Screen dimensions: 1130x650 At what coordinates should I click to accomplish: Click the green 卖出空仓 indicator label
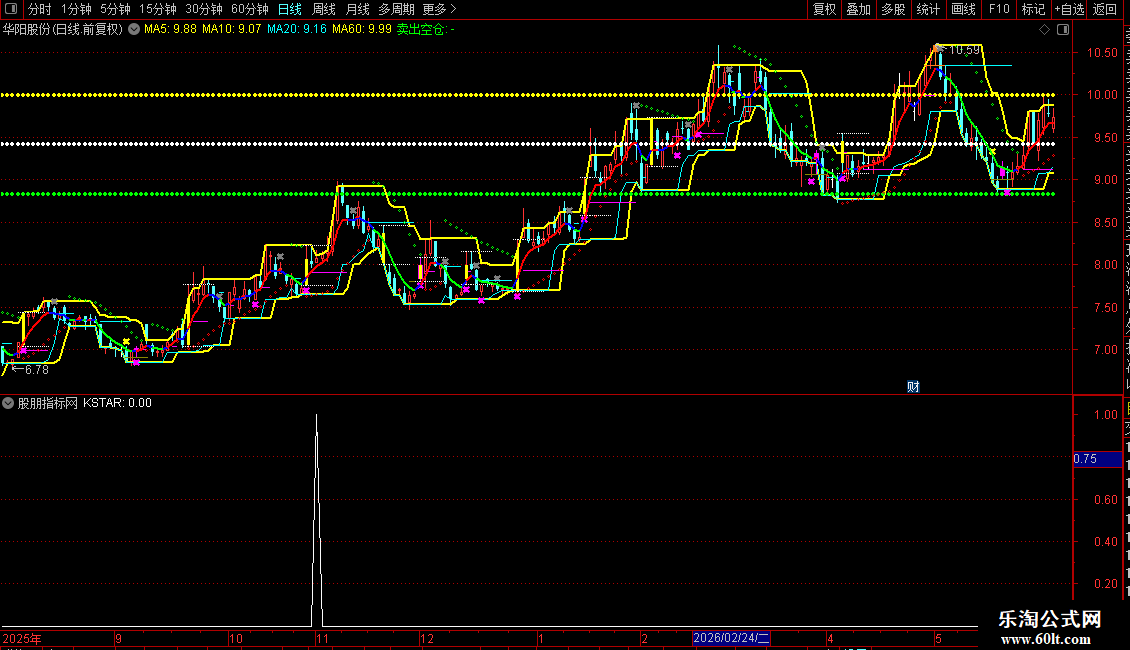(425, 30)
